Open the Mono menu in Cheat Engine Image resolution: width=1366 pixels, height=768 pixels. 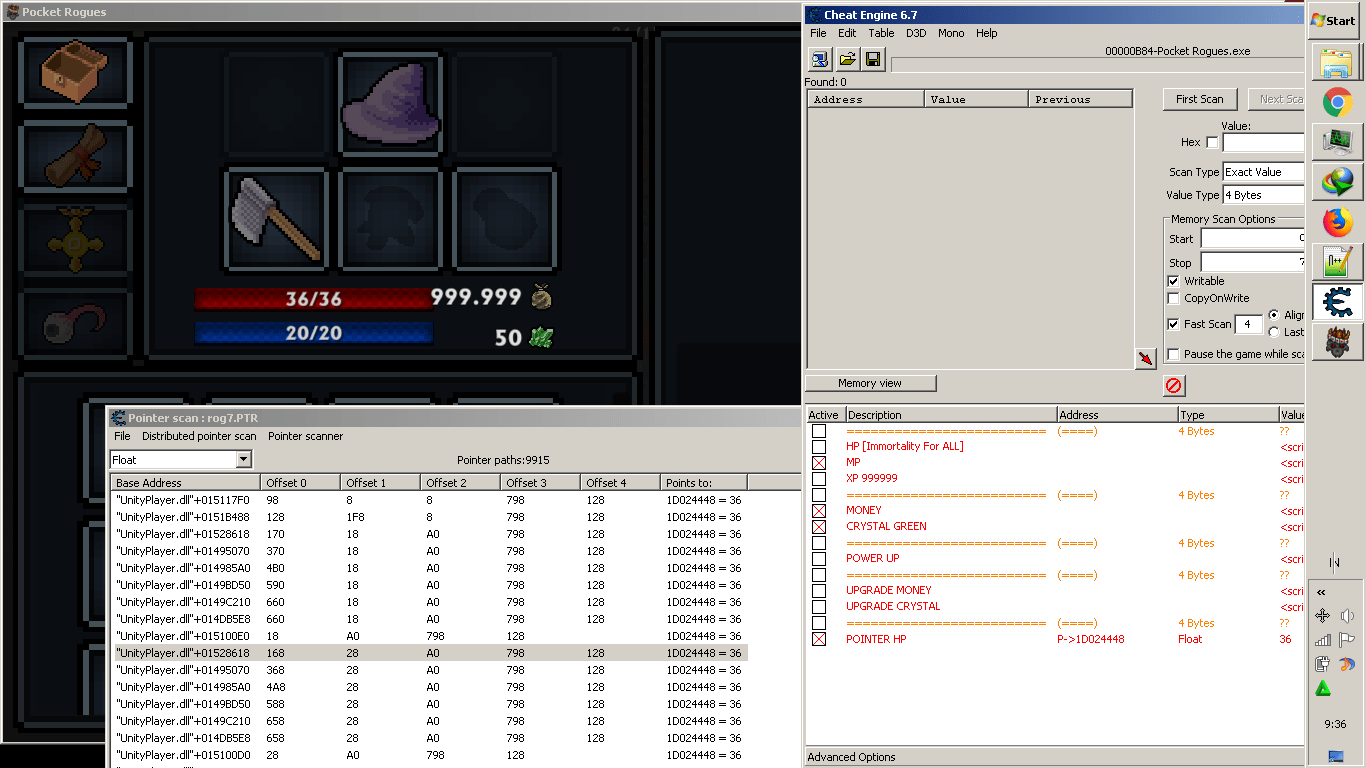tap(951, 33)
